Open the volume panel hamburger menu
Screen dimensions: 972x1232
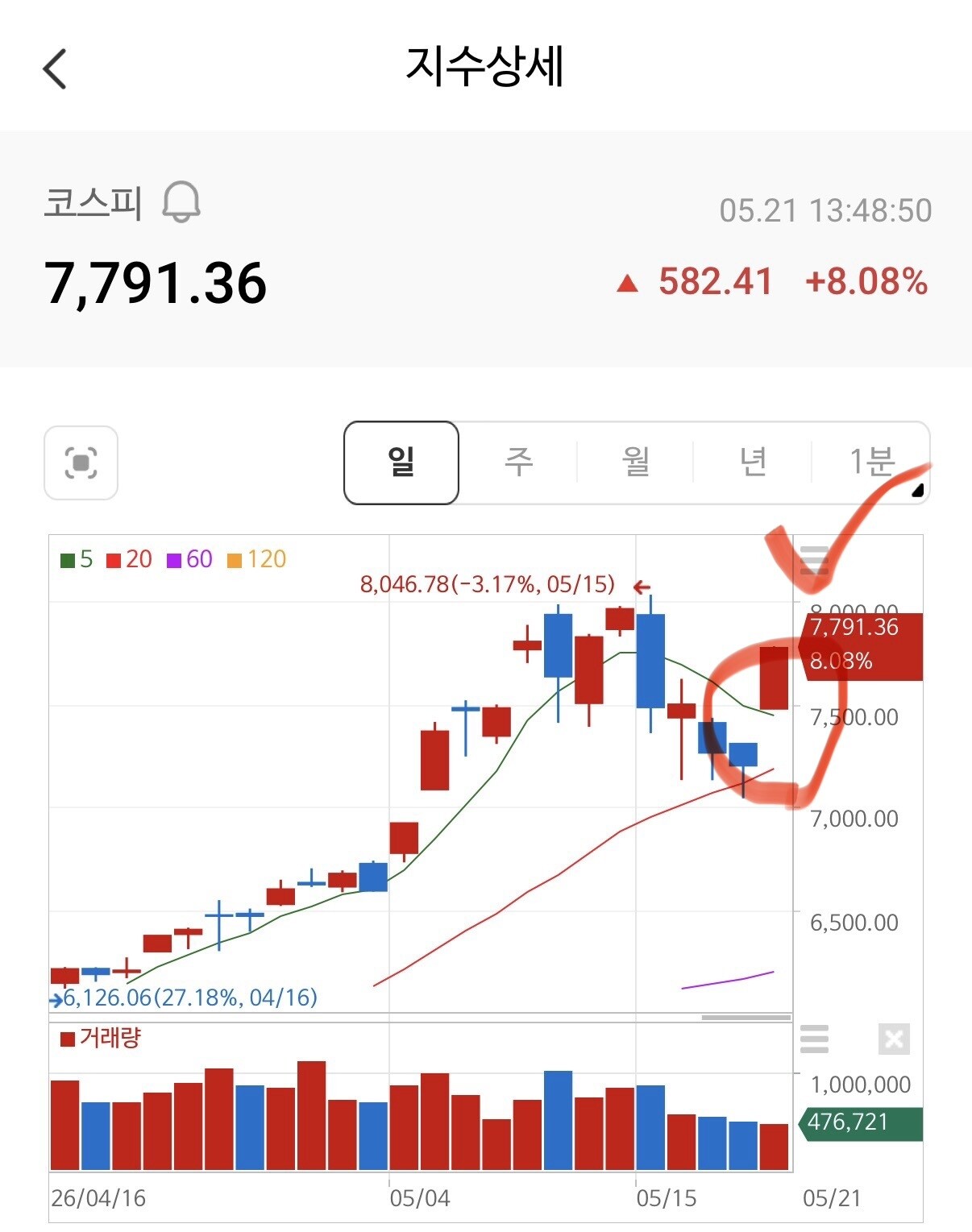pos(814,1039)
